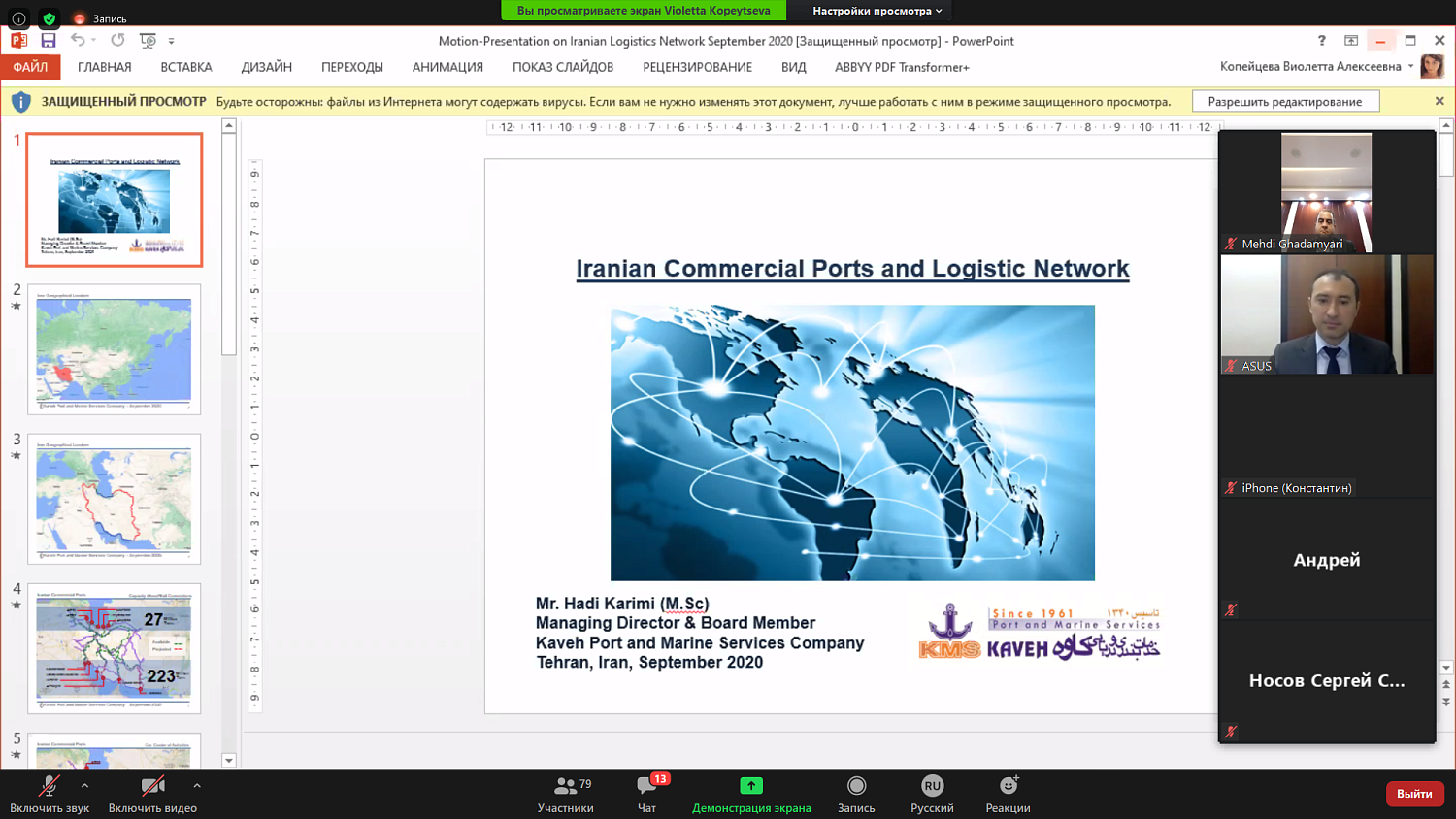Open the ПЕРЕХОДЫ ribbon tab
The height and width of the screenshot is (819, 1456).
coord(352,67)
